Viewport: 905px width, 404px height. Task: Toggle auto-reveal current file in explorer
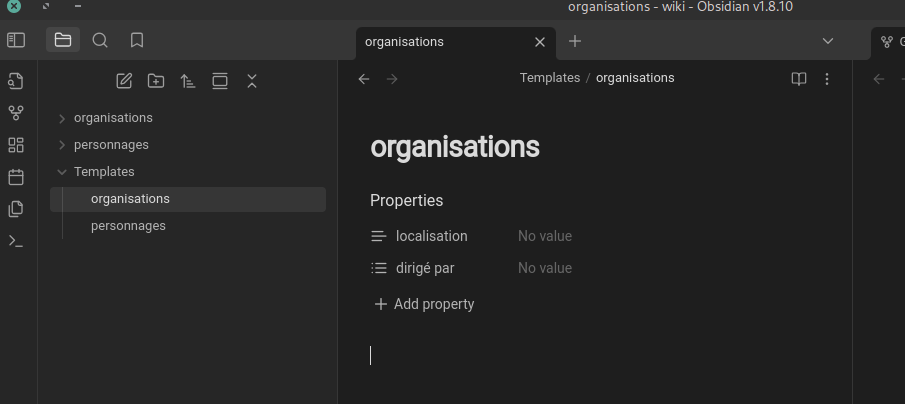tap(220, 81)
